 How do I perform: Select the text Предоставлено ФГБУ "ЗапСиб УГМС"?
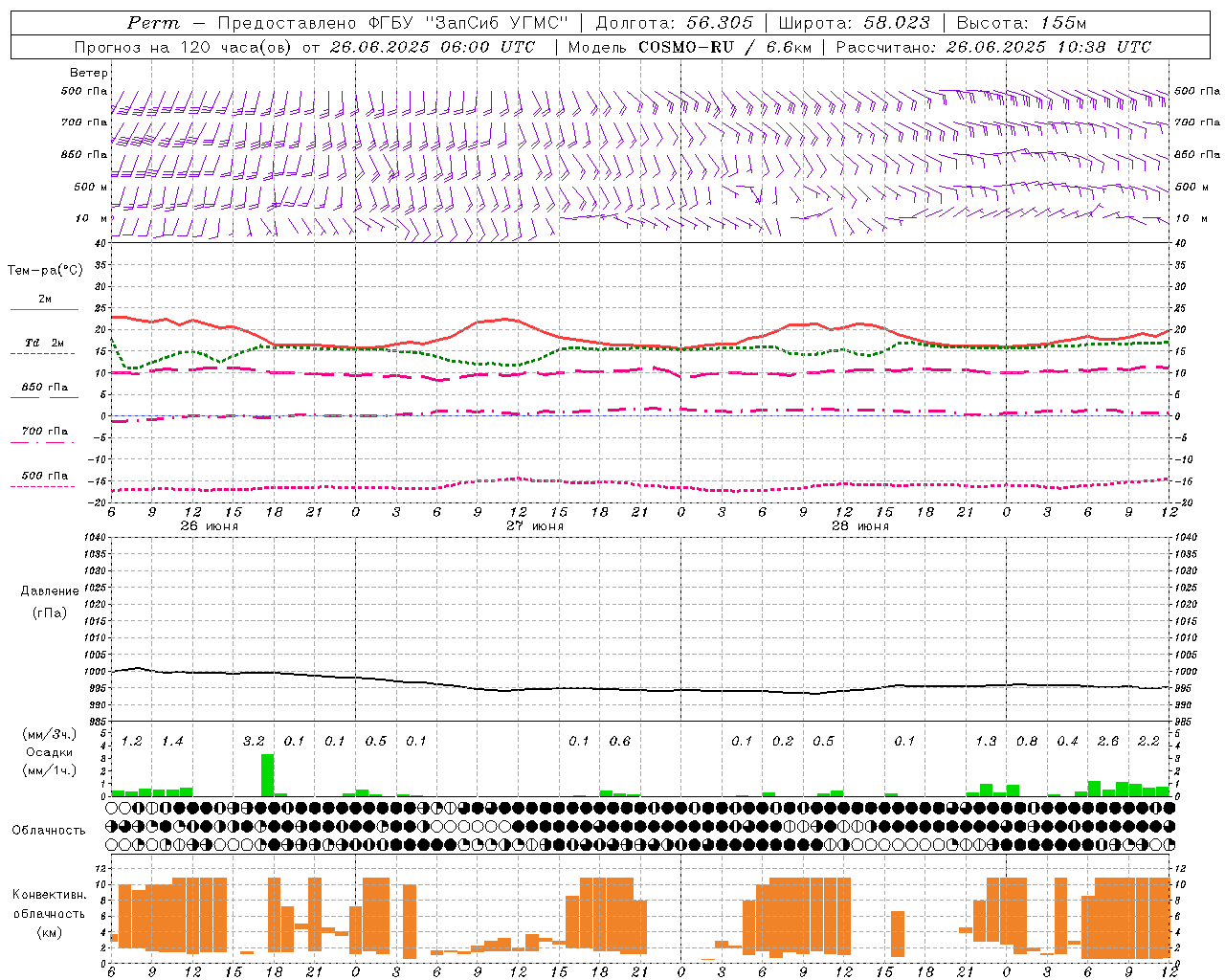(394, 23)
